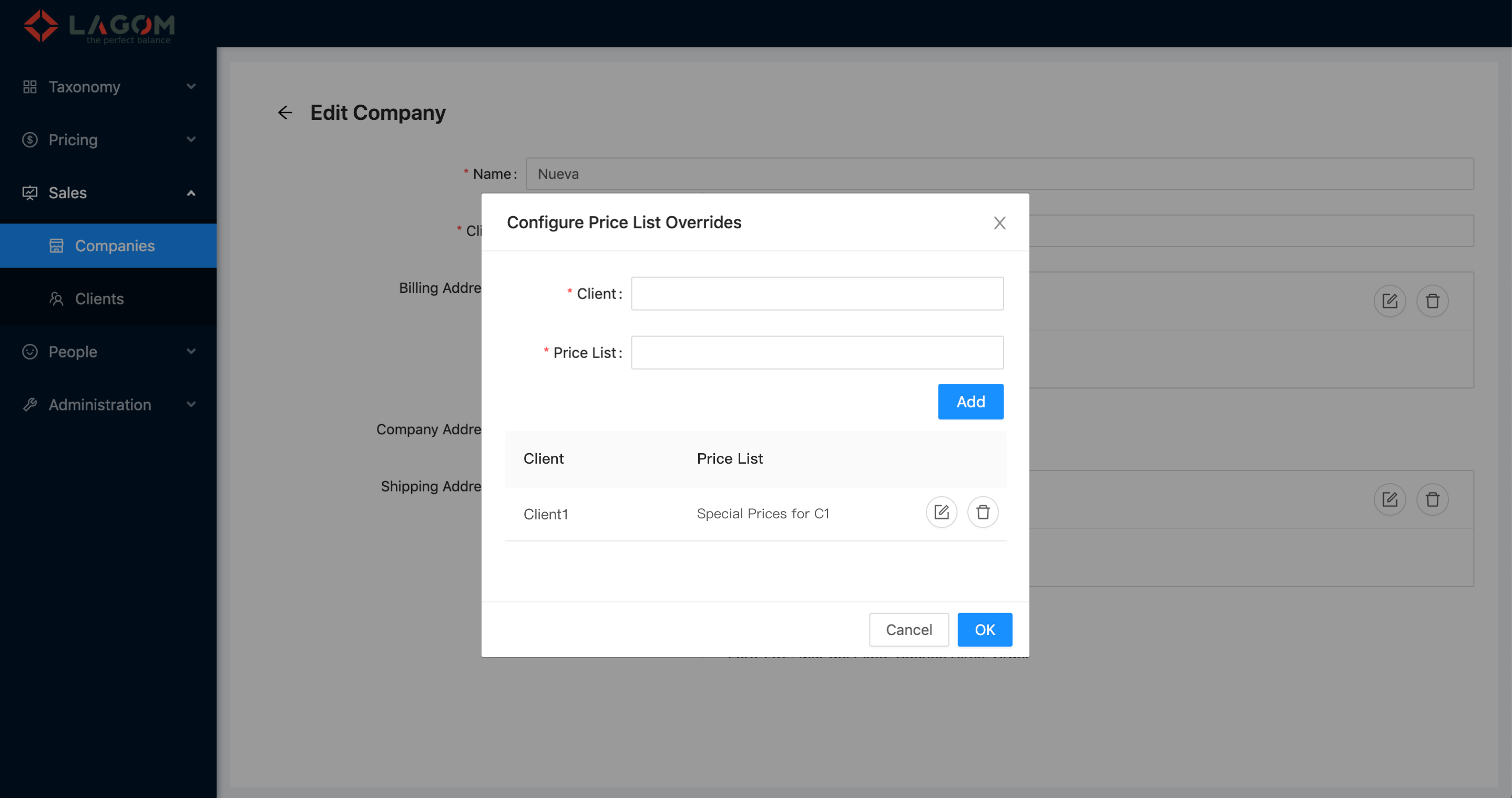
Task: Expand the Pricing sidebar section
Action: click(x=108, y=140)
